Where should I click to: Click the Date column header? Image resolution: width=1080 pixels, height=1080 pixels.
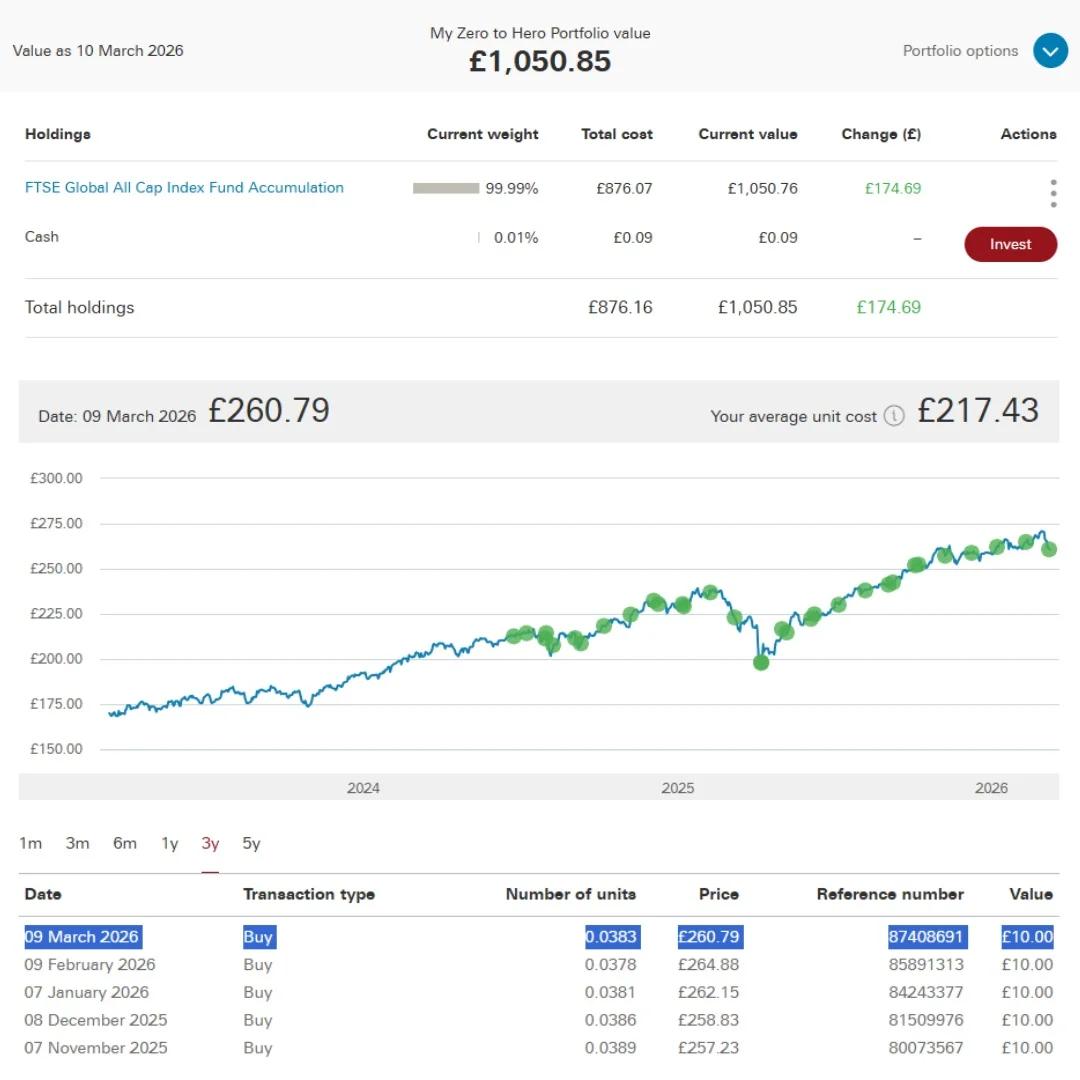43,894
